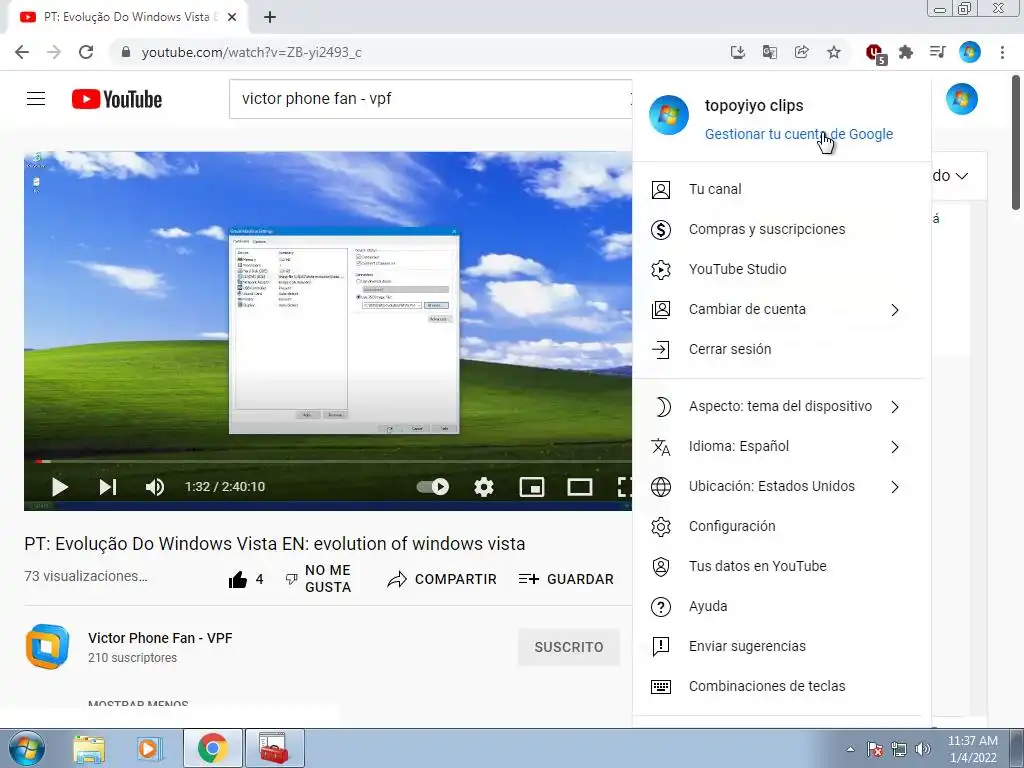Click the YouTube search input field
1024x768 pixels.
431,99
